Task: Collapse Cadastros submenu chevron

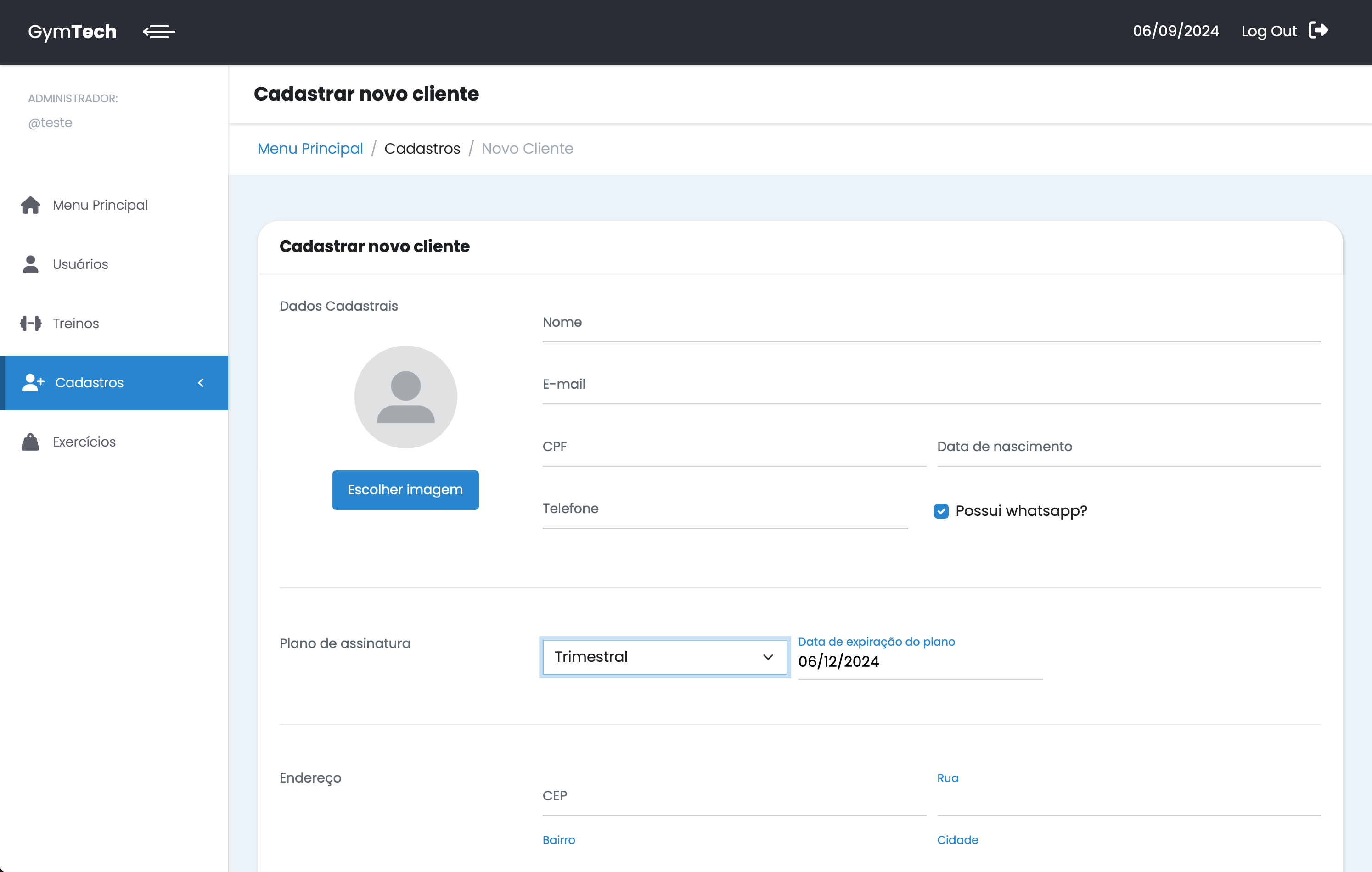Action: tap(201, 383)
